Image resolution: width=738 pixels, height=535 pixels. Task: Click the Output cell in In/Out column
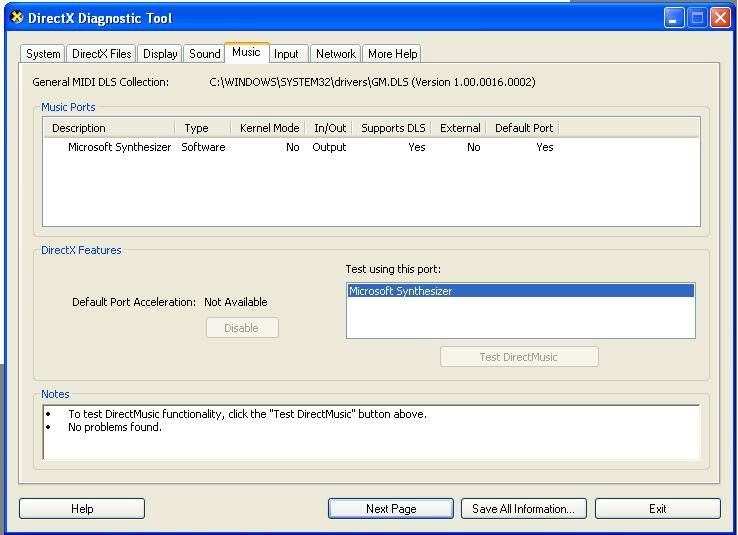click(x=329, y=147)
